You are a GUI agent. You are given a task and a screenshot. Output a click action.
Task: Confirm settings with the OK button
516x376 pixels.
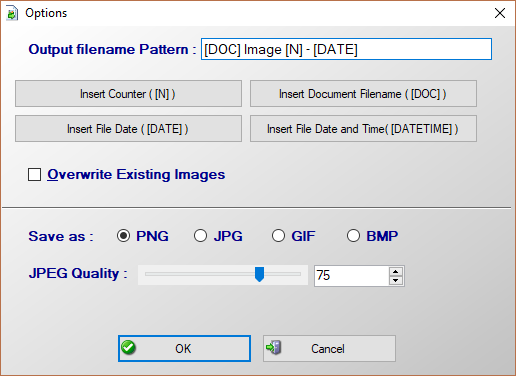tap(184, 349)
